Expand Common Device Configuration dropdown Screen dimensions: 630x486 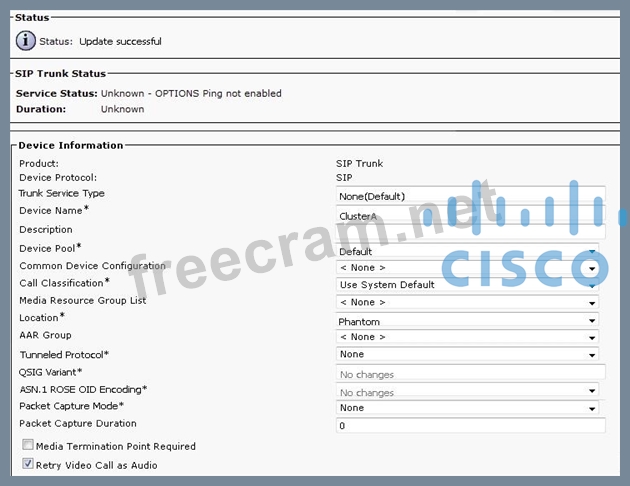(467, 268)
